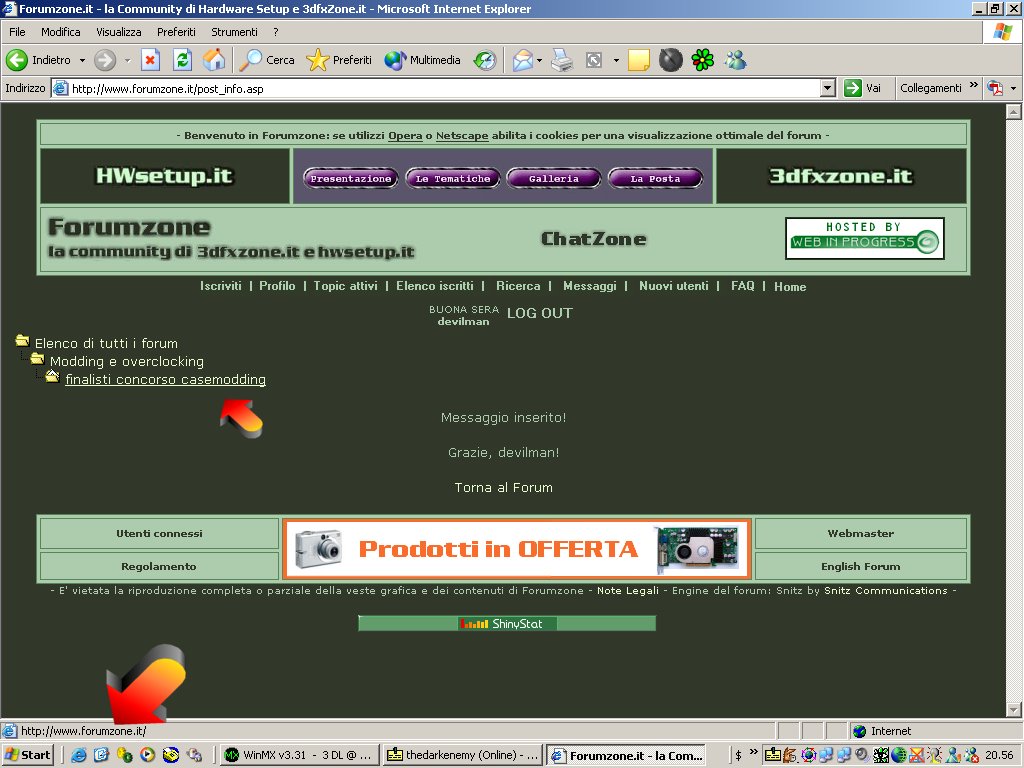Stop page loading with red X icon
Image resolution: width=1024 pixels, height=768 pixels.
click(x=150, y=60)
